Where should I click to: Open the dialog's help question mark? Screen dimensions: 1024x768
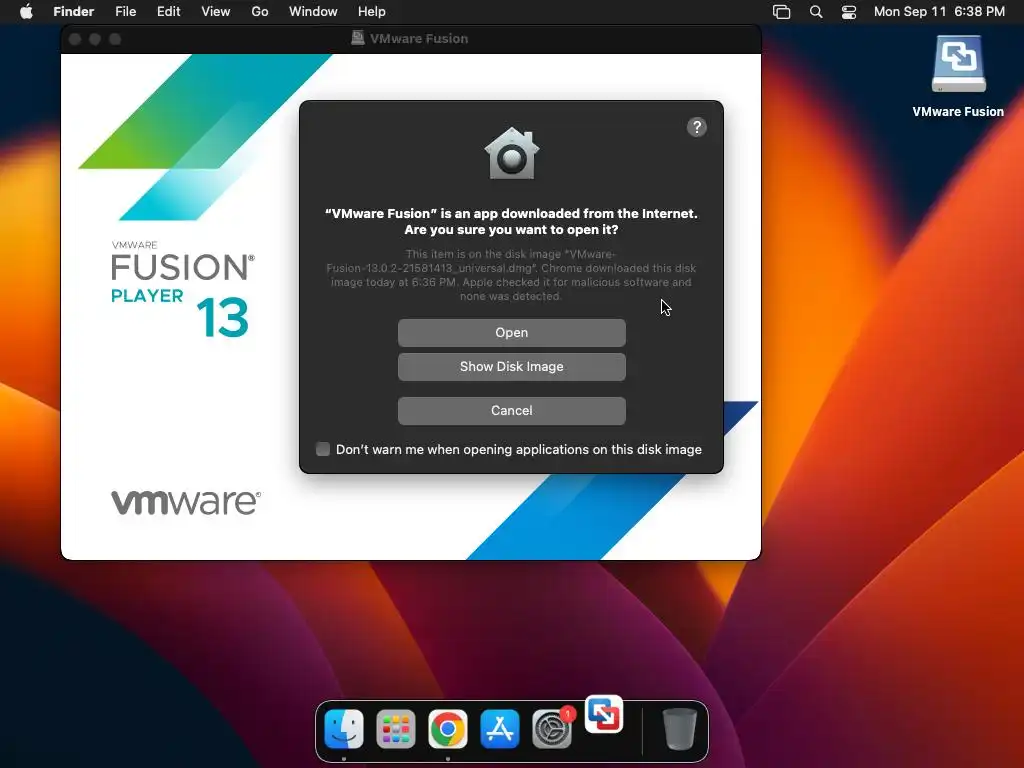[697, 127]
